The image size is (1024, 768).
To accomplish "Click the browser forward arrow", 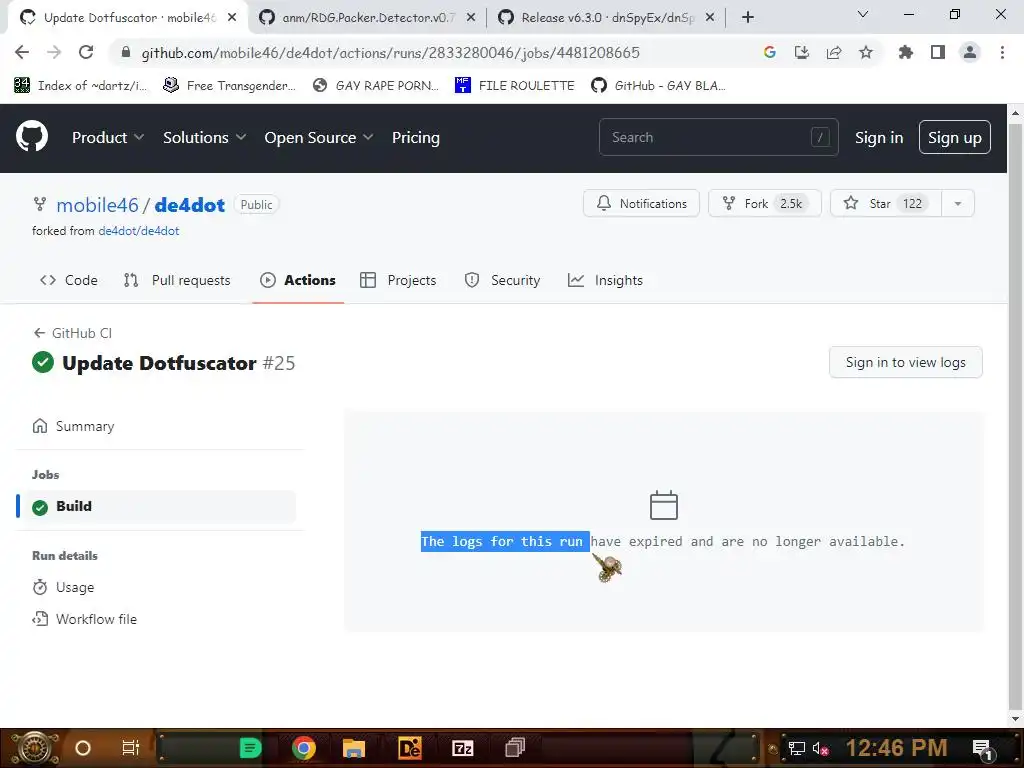I will (x=54, y=52).
